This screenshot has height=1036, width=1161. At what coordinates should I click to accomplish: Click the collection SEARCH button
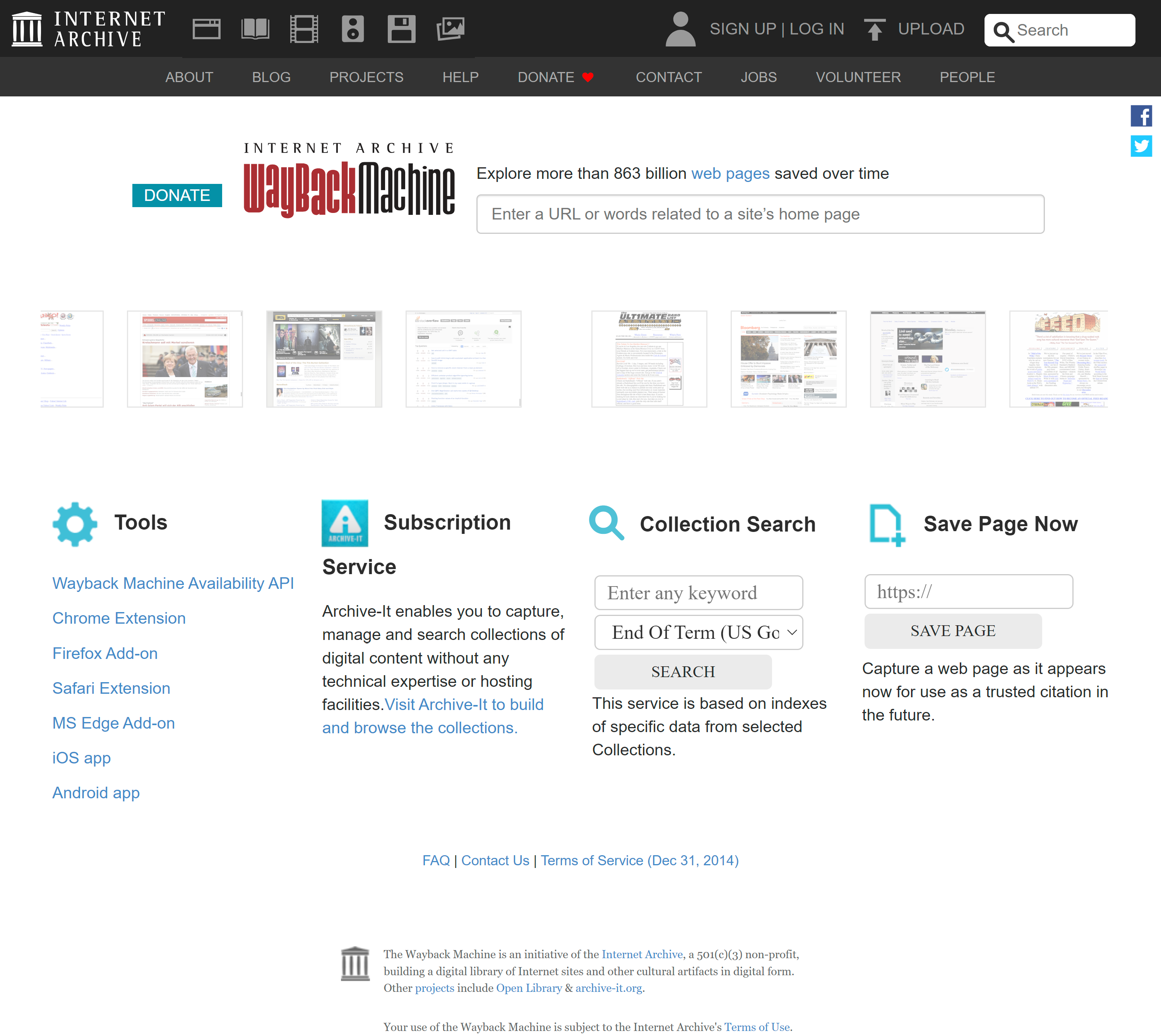[683, 672]
